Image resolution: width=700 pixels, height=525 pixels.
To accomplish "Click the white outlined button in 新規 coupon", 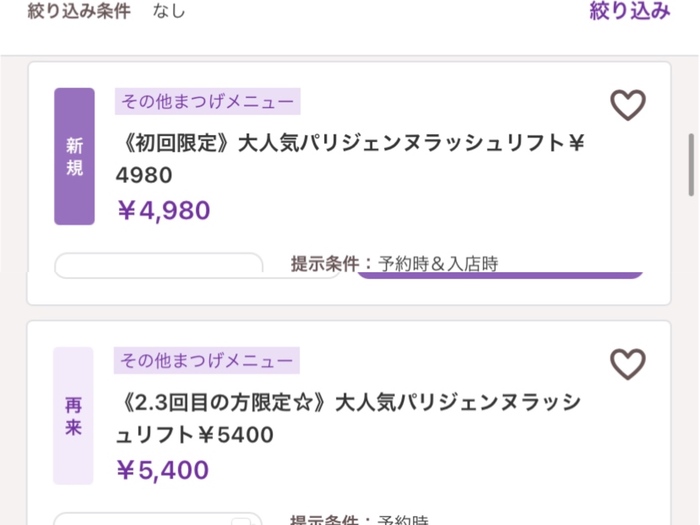I will point(158,266).
